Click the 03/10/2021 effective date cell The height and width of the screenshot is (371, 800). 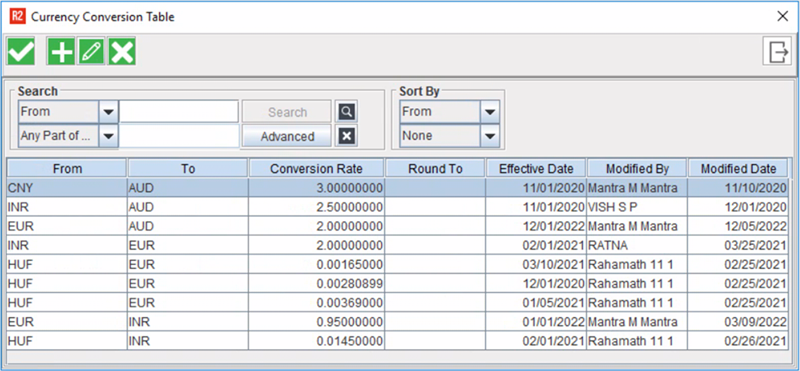tap(536, 264)
